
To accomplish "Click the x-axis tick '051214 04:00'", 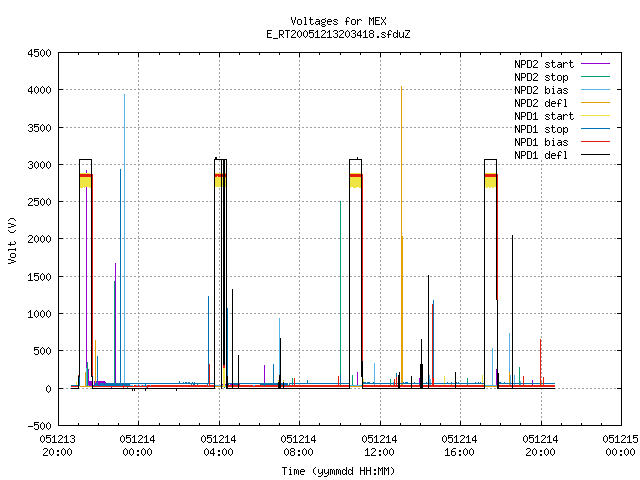I will 218,446.
